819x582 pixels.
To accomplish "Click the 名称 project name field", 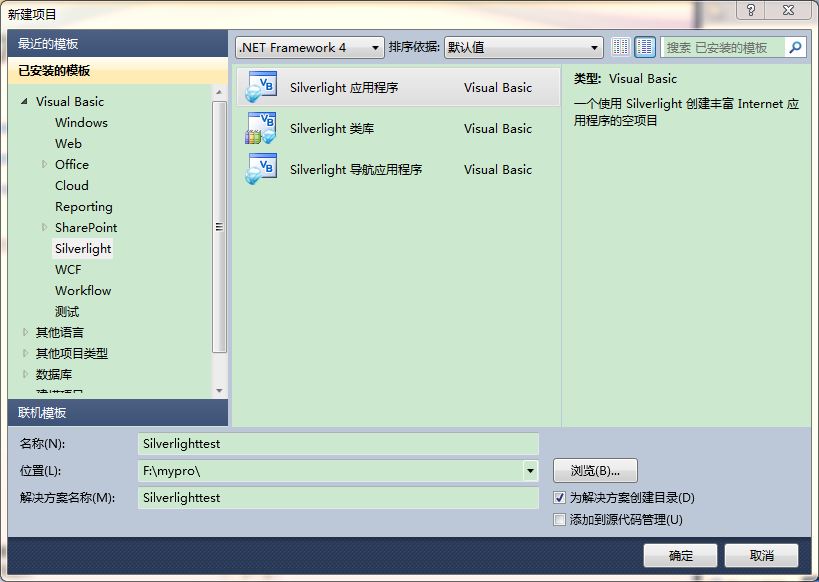I will (x=340, y=443).
